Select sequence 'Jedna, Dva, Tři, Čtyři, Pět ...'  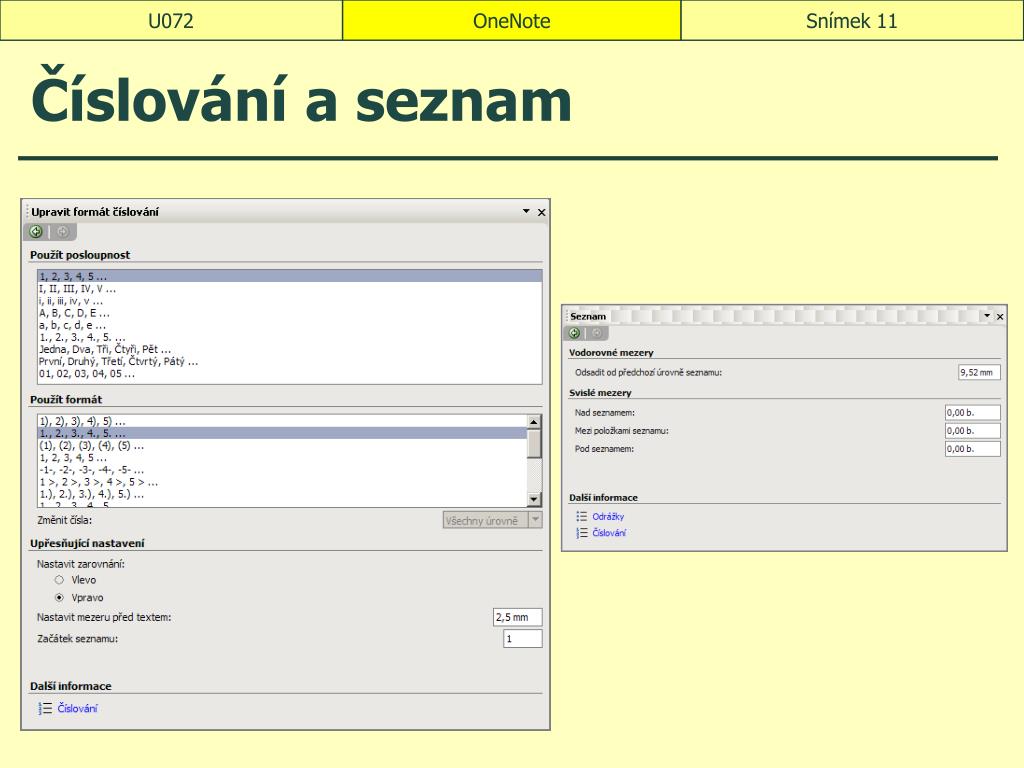(x=290, y=349)
